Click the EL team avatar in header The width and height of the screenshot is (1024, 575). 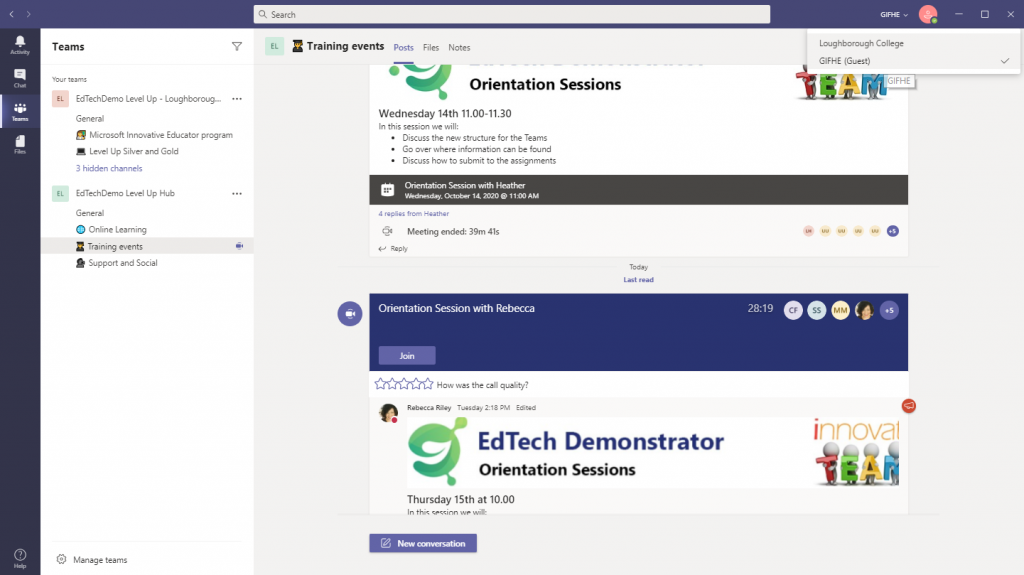click(274, 46)
